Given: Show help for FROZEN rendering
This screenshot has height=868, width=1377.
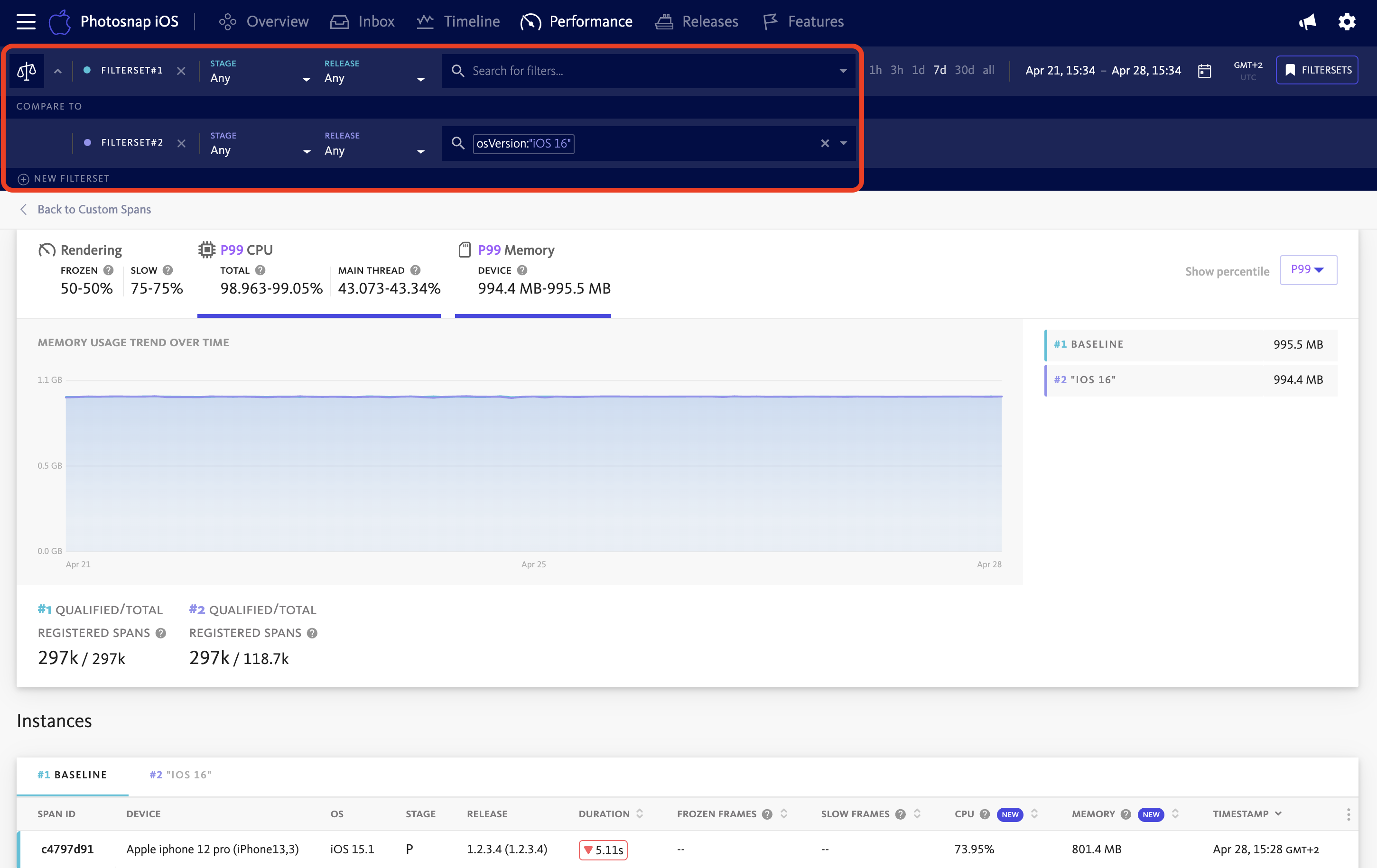Looking at the screenshot, I should 108,270.
